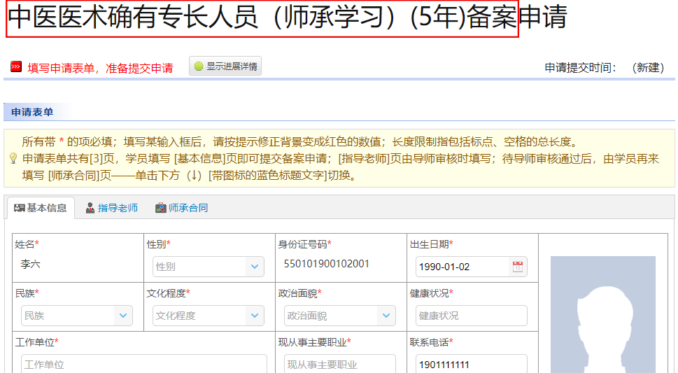Screen dimensions: 678x373
Task: Click the person icon beside 指导老师
Action: [x=90, y=208]
